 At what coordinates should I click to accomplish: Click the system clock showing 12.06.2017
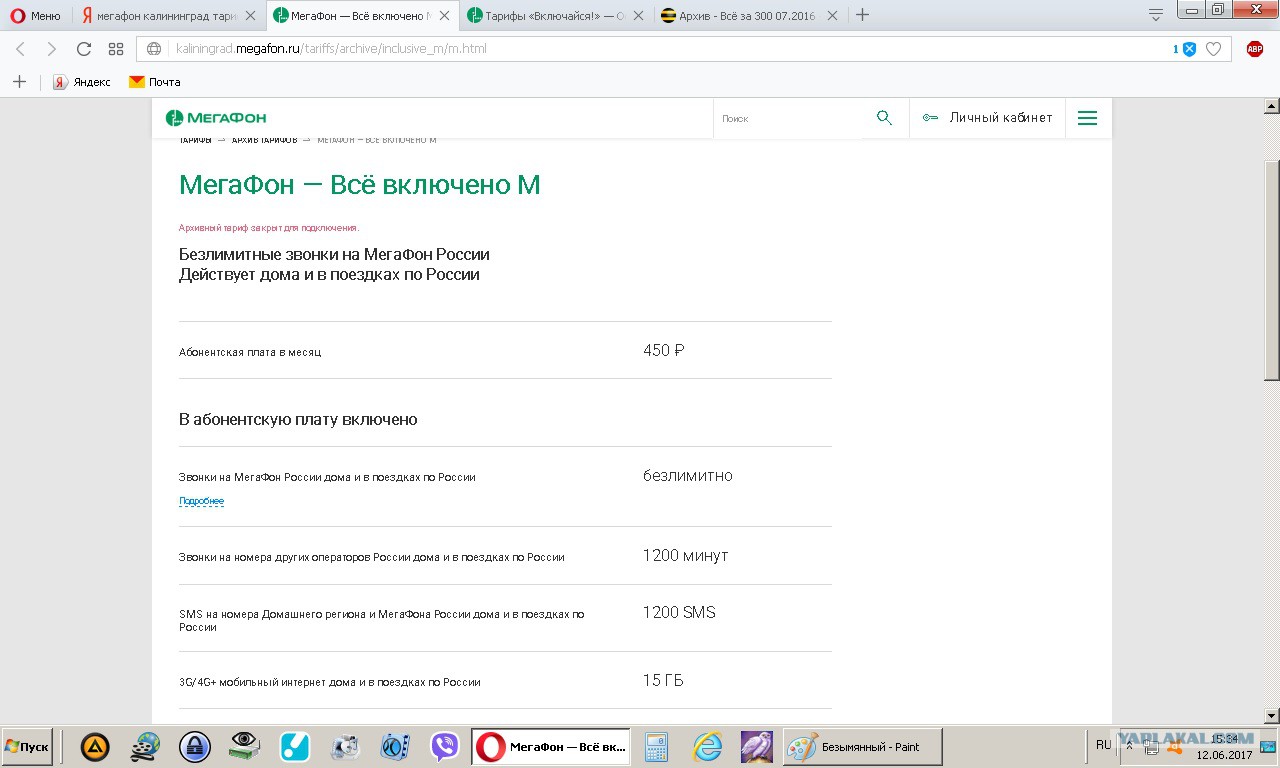click(x=1224, y=747)
